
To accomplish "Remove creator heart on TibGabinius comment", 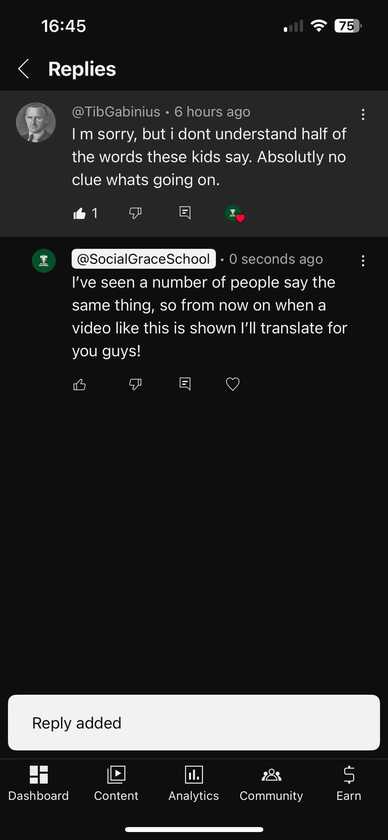I will pos(235,214).
